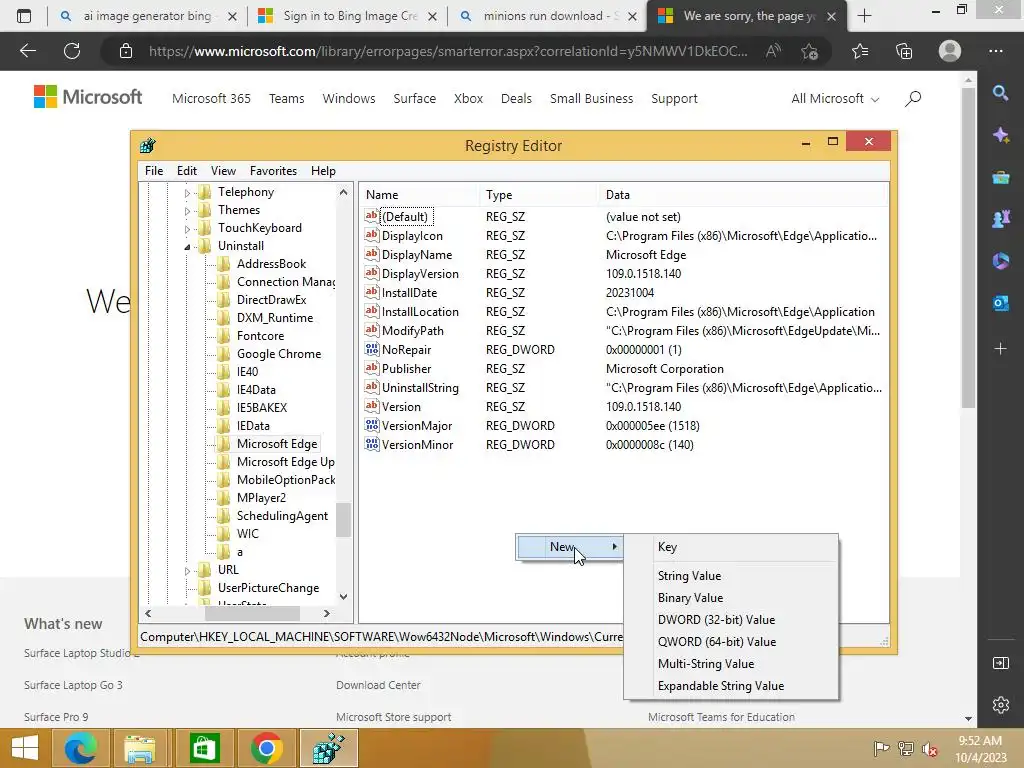The height and width of the screenshot is (768, 1024).
Task: Choose Key from the New submenu
Action: (731, 547)
